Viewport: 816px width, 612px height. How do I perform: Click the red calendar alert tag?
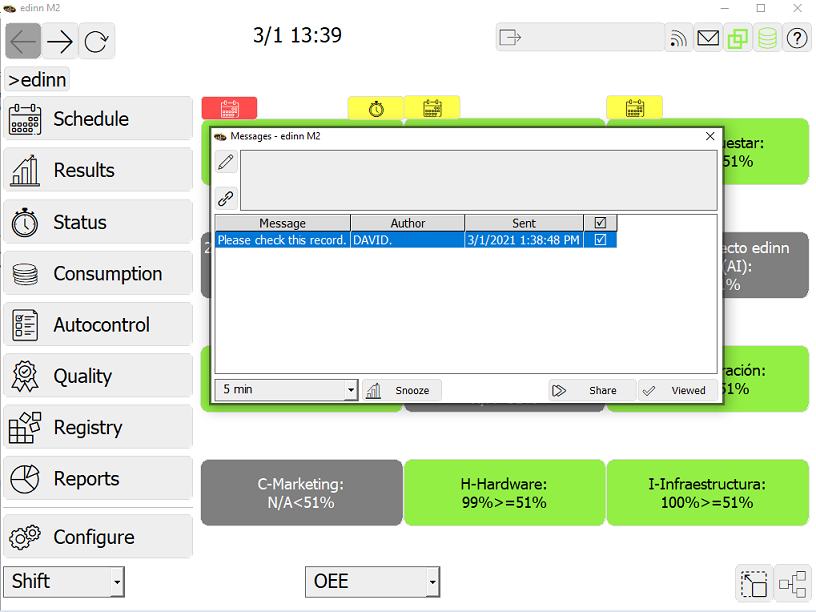point(230,108)
